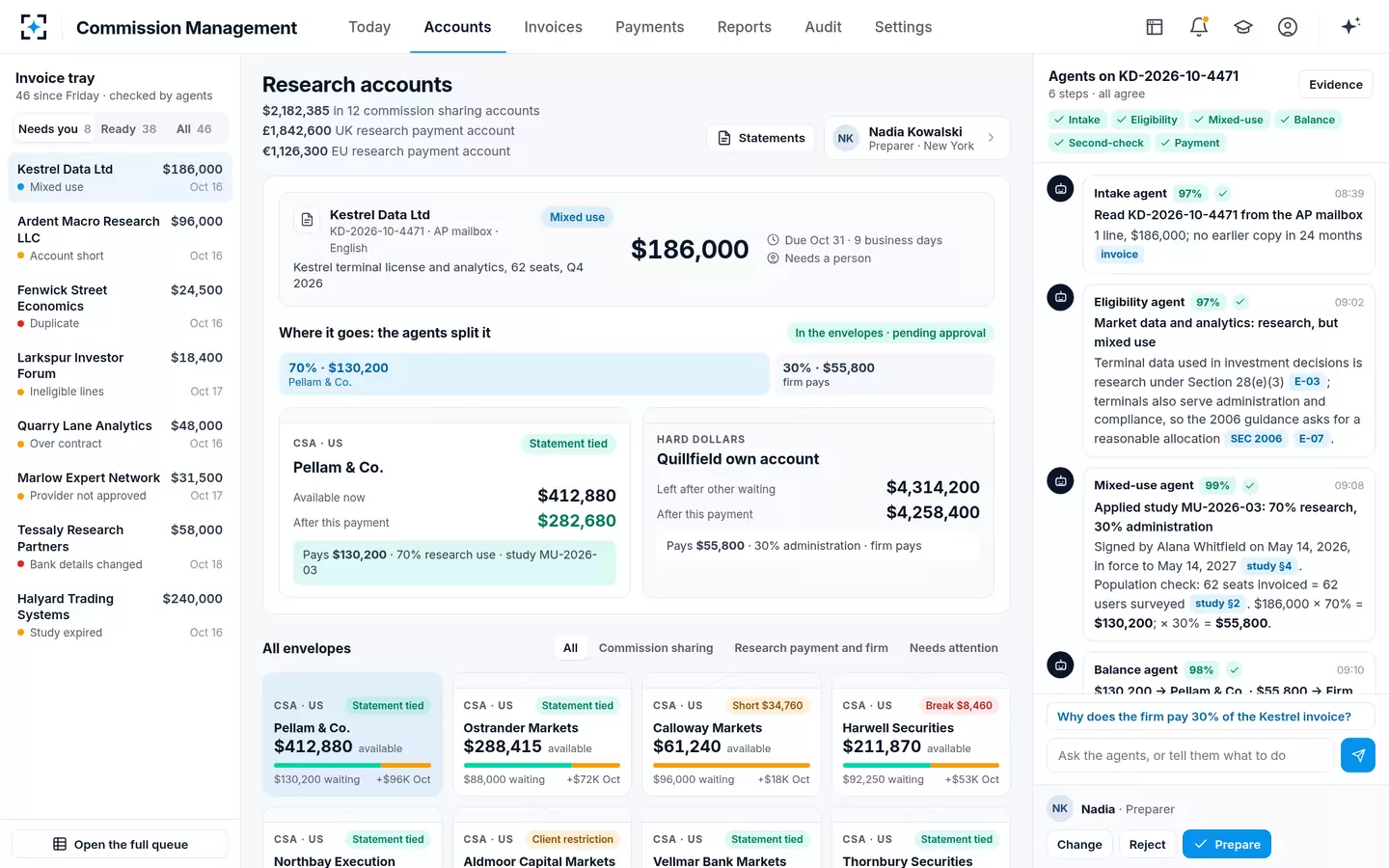Click the Reject button
The image size is (1389, 868).
pyautogui.click(x=1147, y=844)
